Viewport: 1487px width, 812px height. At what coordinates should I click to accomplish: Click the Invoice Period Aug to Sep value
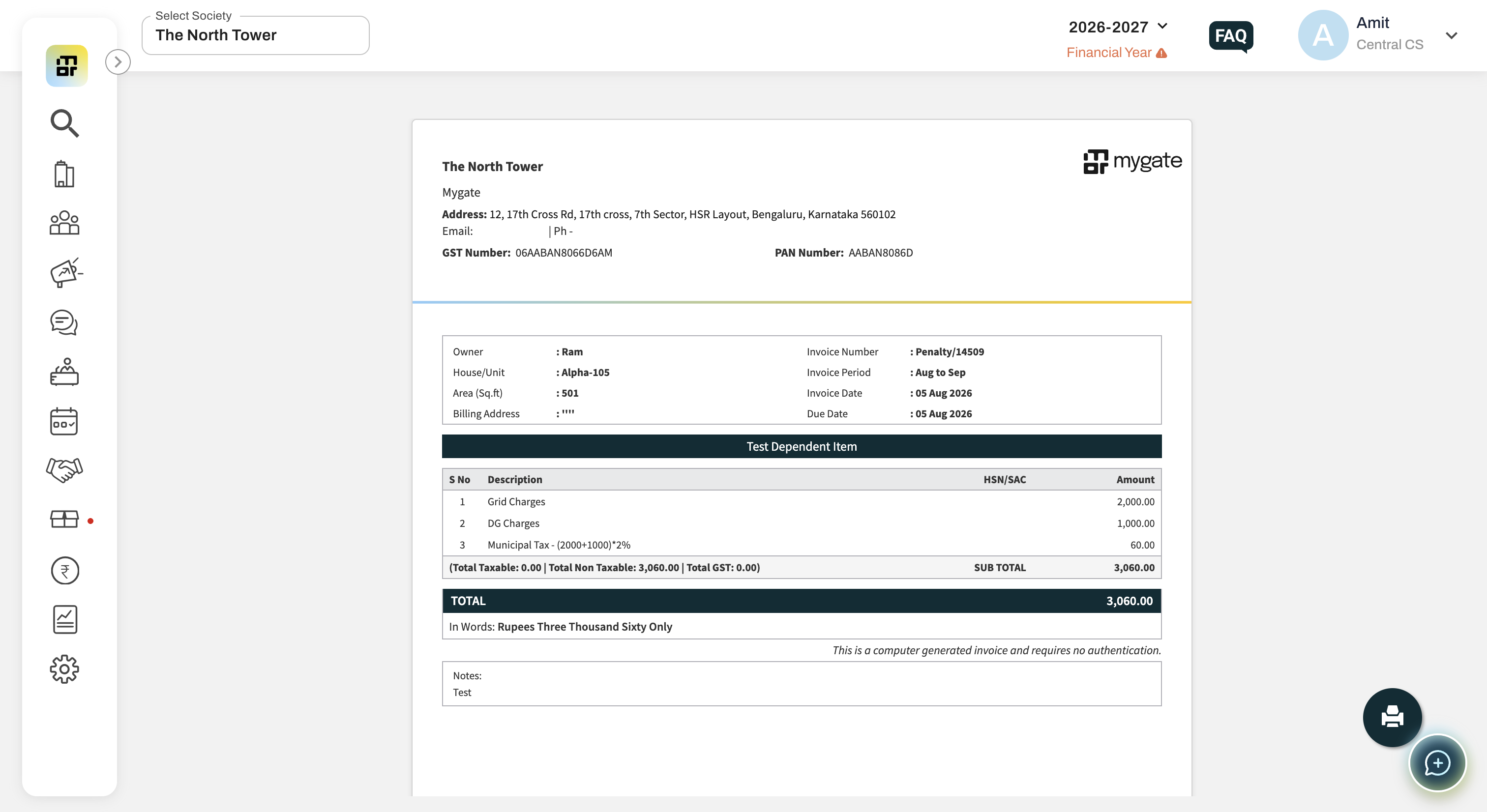[940, 372]
